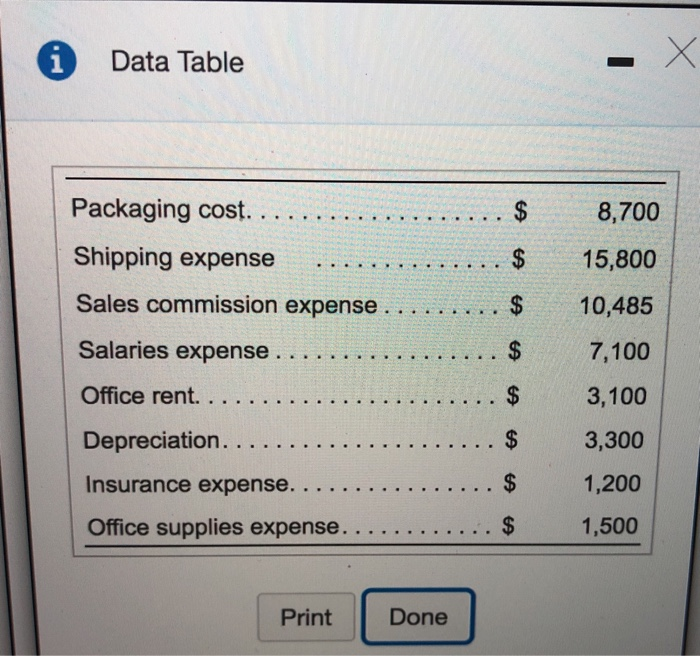Select the 7,100 salaries amount
This screenshot has width=700, height=656.
[620, 352]
